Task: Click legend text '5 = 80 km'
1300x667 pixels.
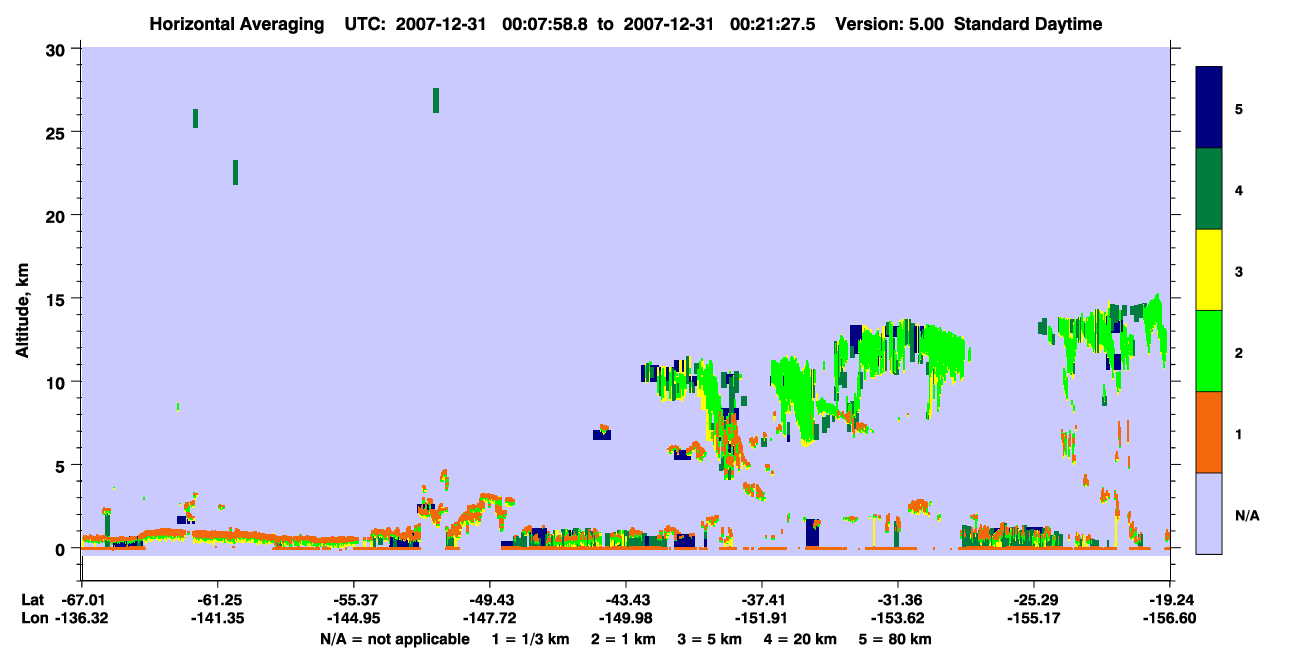Action: 893,639
